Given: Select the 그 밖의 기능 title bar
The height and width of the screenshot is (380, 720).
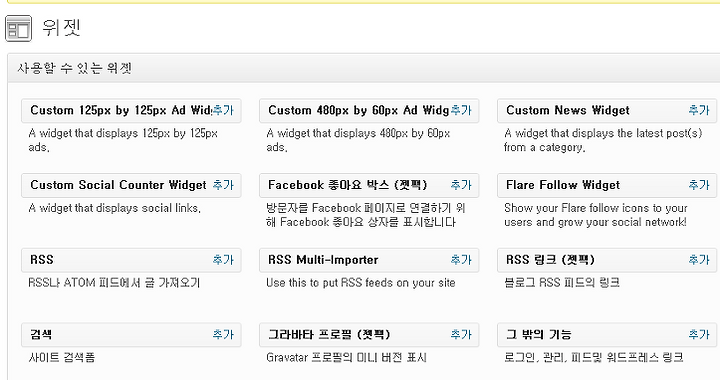Looking at the screenshot, I should pyautogui.click(x=607, y=335).
